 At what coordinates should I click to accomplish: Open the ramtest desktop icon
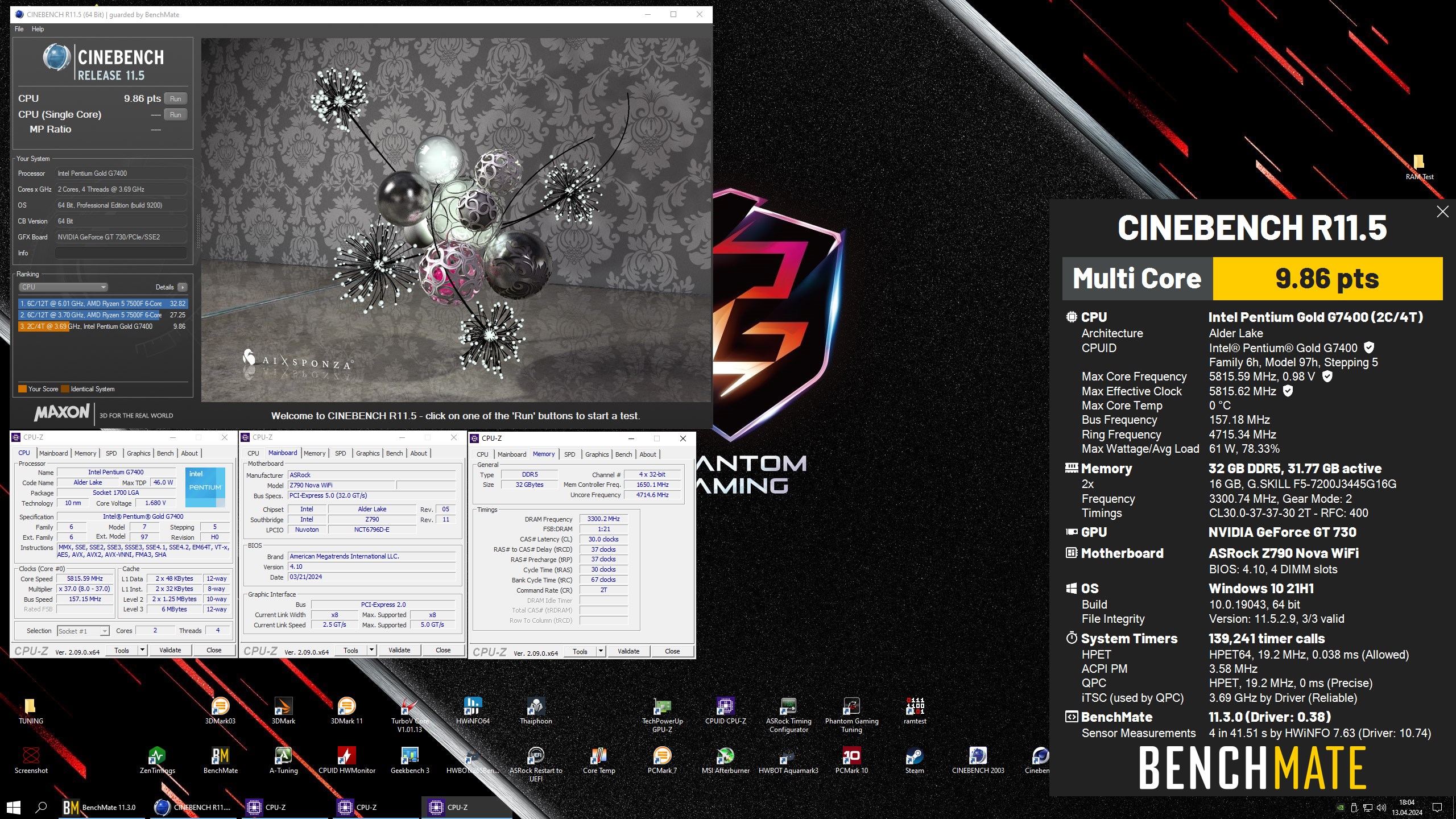[915, 710]
